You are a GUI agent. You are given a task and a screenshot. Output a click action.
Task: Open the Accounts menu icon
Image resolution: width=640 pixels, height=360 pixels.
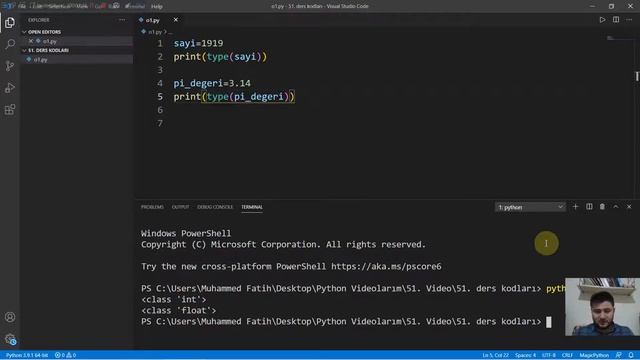[x=10, y=317]
